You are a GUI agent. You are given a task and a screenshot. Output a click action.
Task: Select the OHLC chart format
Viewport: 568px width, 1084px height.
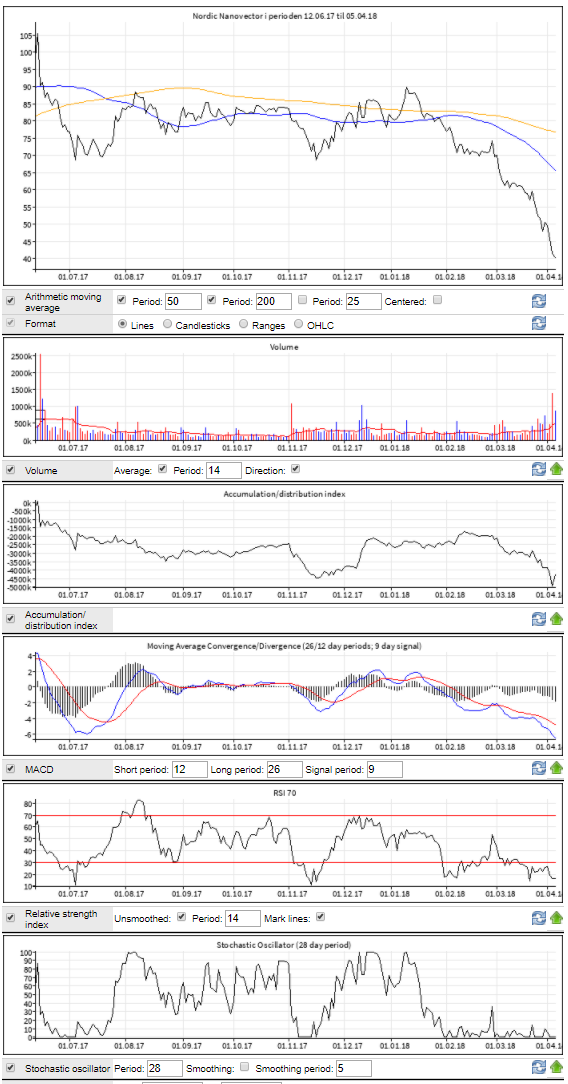point(299,324)
